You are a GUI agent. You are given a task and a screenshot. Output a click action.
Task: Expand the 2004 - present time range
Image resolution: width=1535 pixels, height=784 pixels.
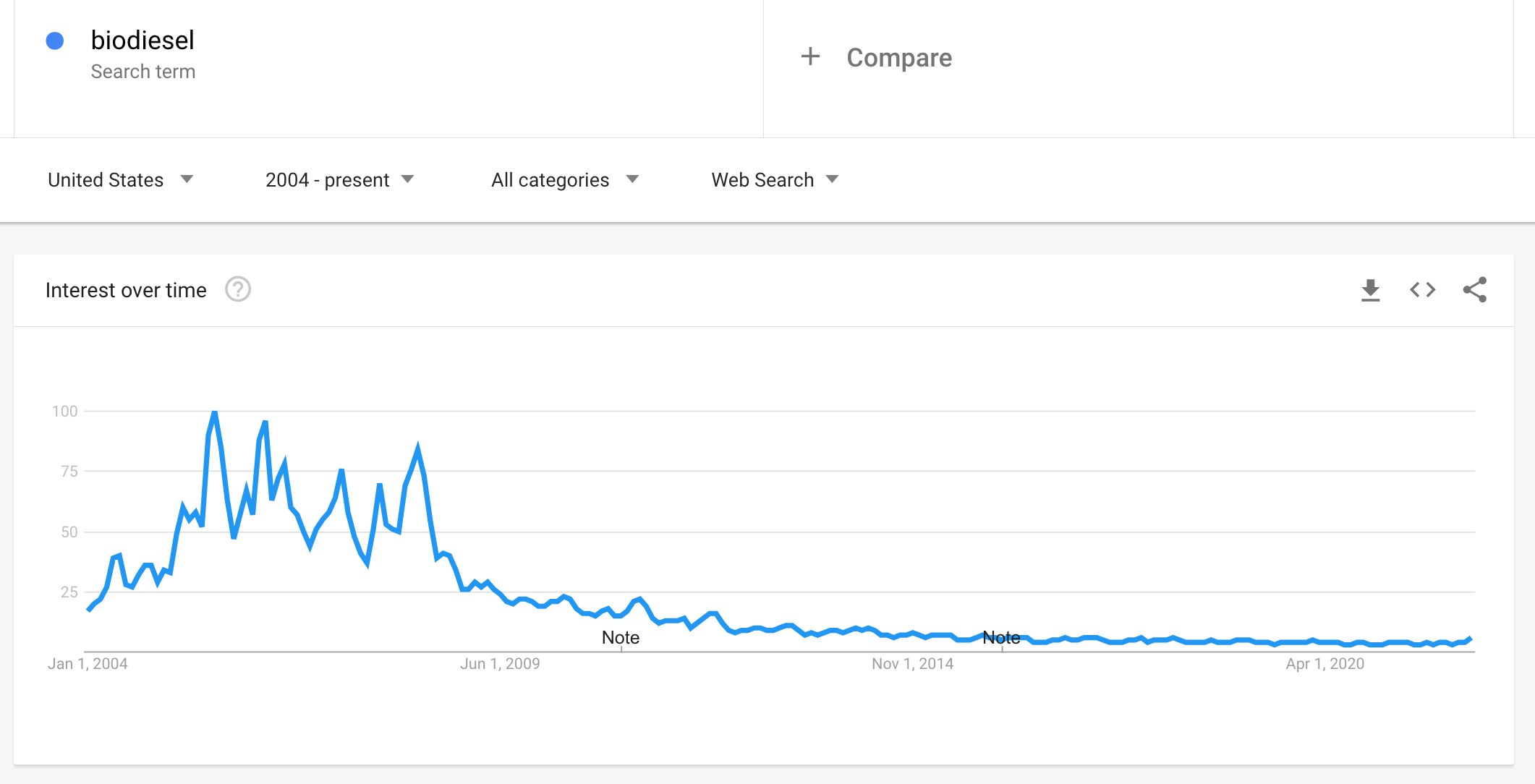339,180
